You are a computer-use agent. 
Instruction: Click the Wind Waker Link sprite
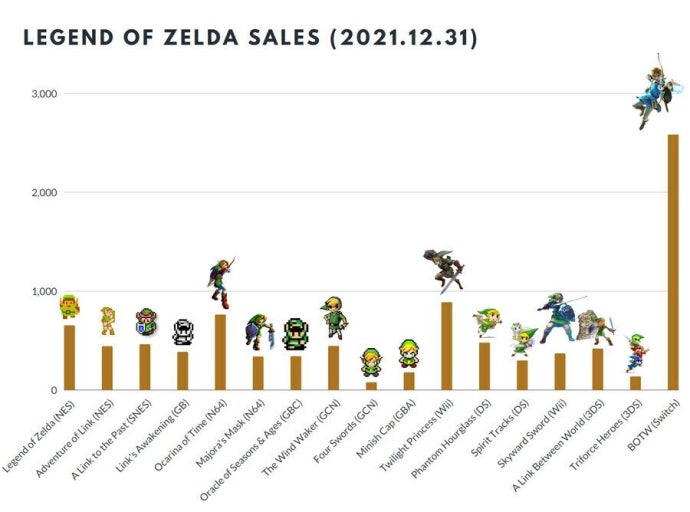tap(333, 317)
